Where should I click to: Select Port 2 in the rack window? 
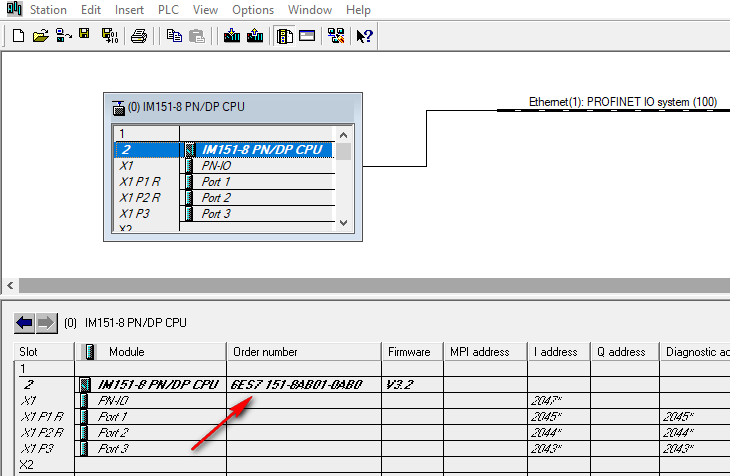[x=224, y=197]
